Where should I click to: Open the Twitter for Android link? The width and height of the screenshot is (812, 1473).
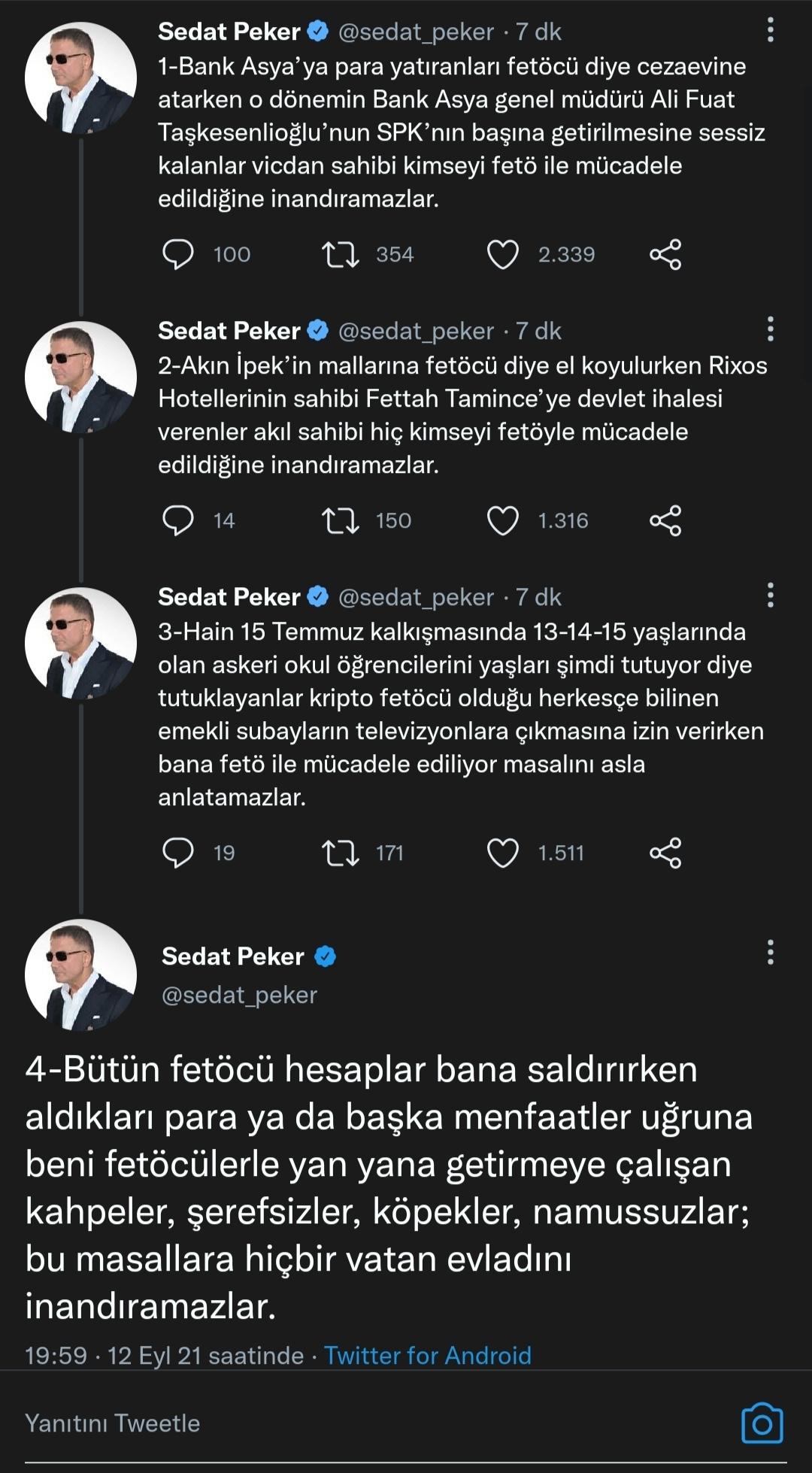pyautogui.click(x=427, y=1355)
